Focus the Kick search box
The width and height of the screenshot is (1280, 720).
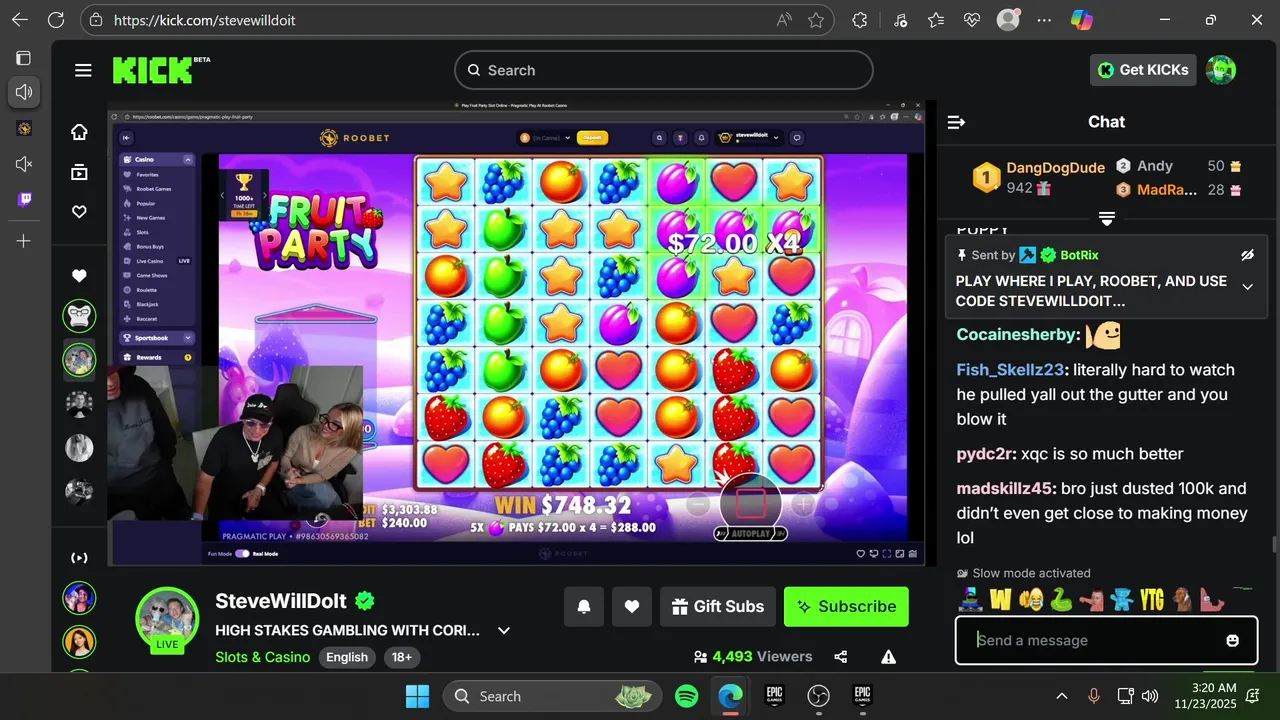[x=664, y=70]
